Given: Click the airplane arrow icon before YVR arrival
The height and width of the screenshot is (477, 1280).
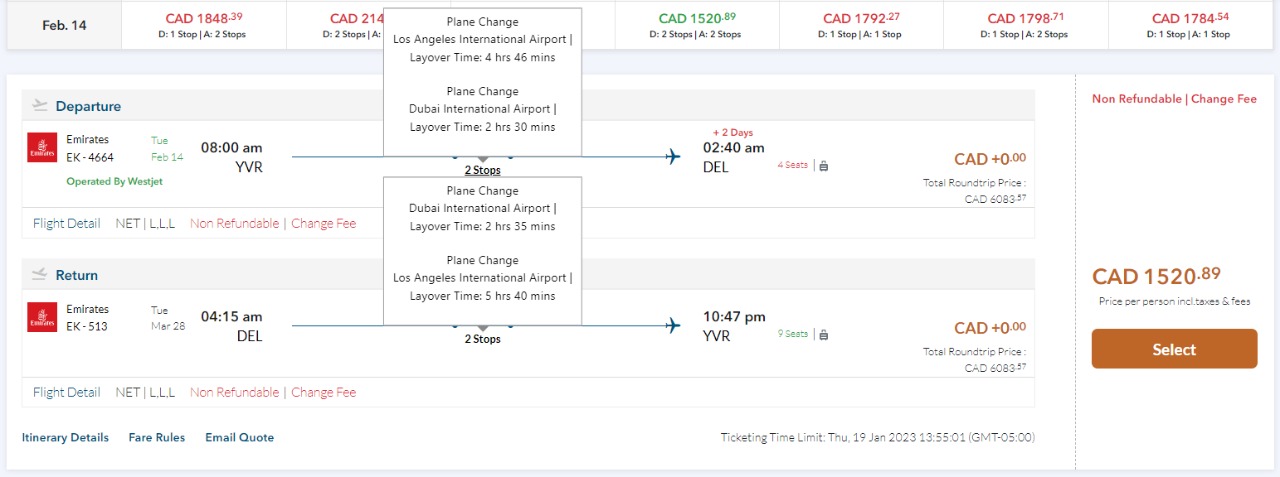Looking at the screenshot, I should tap(673, 325).
